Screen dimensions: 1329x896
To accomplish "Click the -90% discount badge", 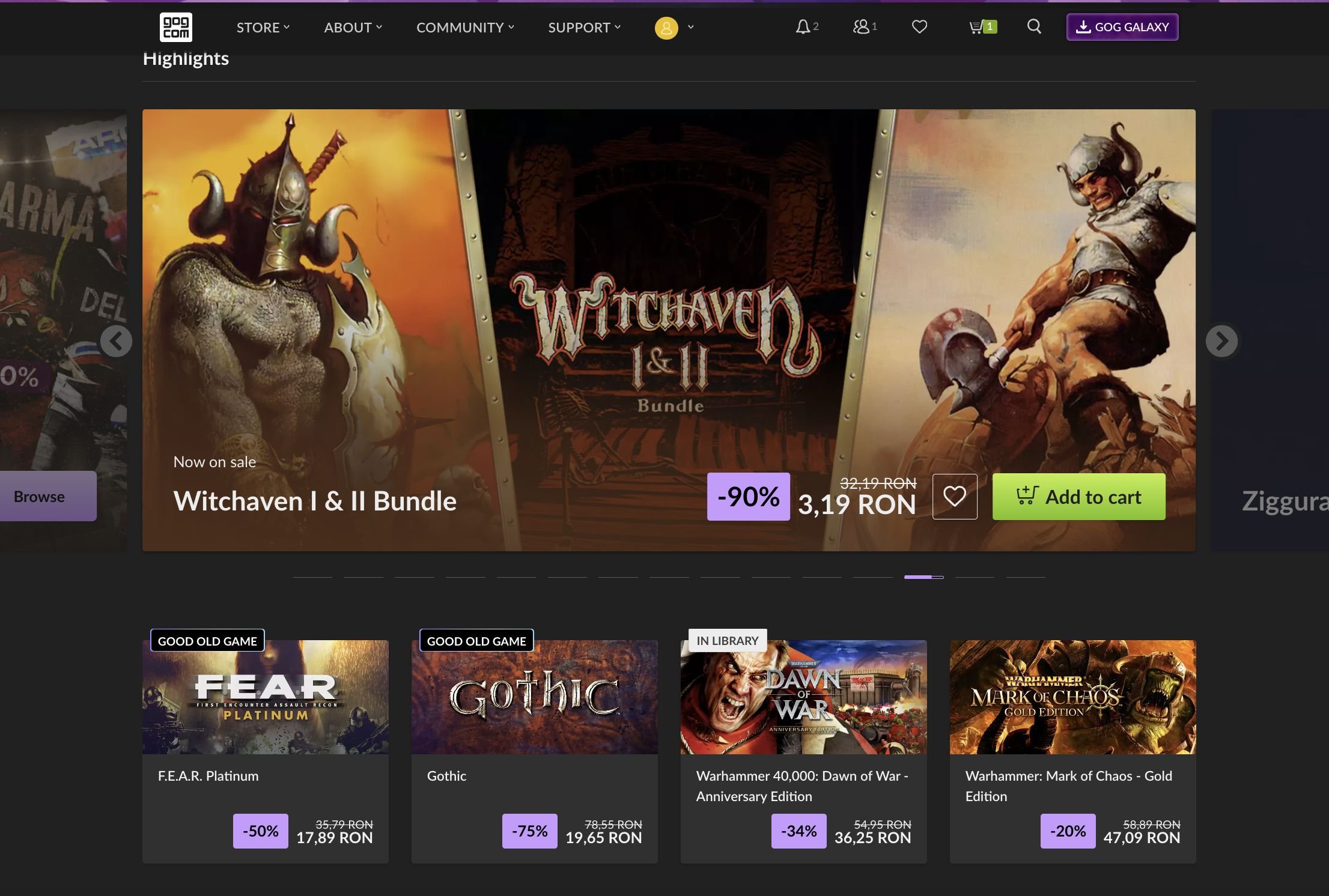I will click(749, 497).
